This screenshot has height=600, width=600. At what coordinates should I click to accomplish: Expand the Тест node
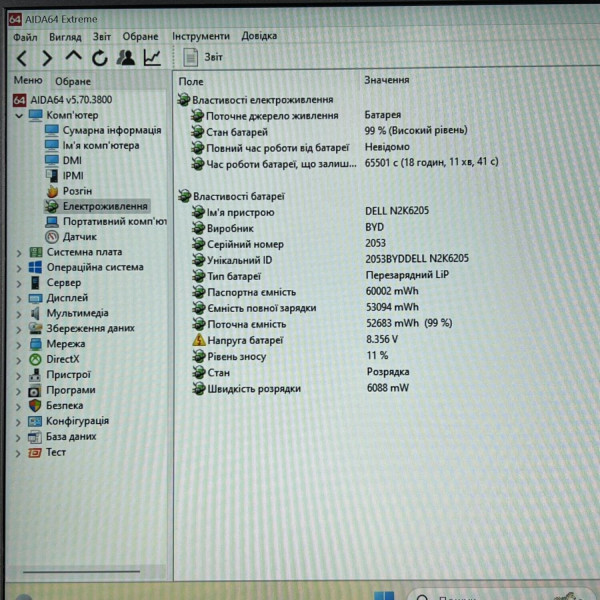(19, 453)
